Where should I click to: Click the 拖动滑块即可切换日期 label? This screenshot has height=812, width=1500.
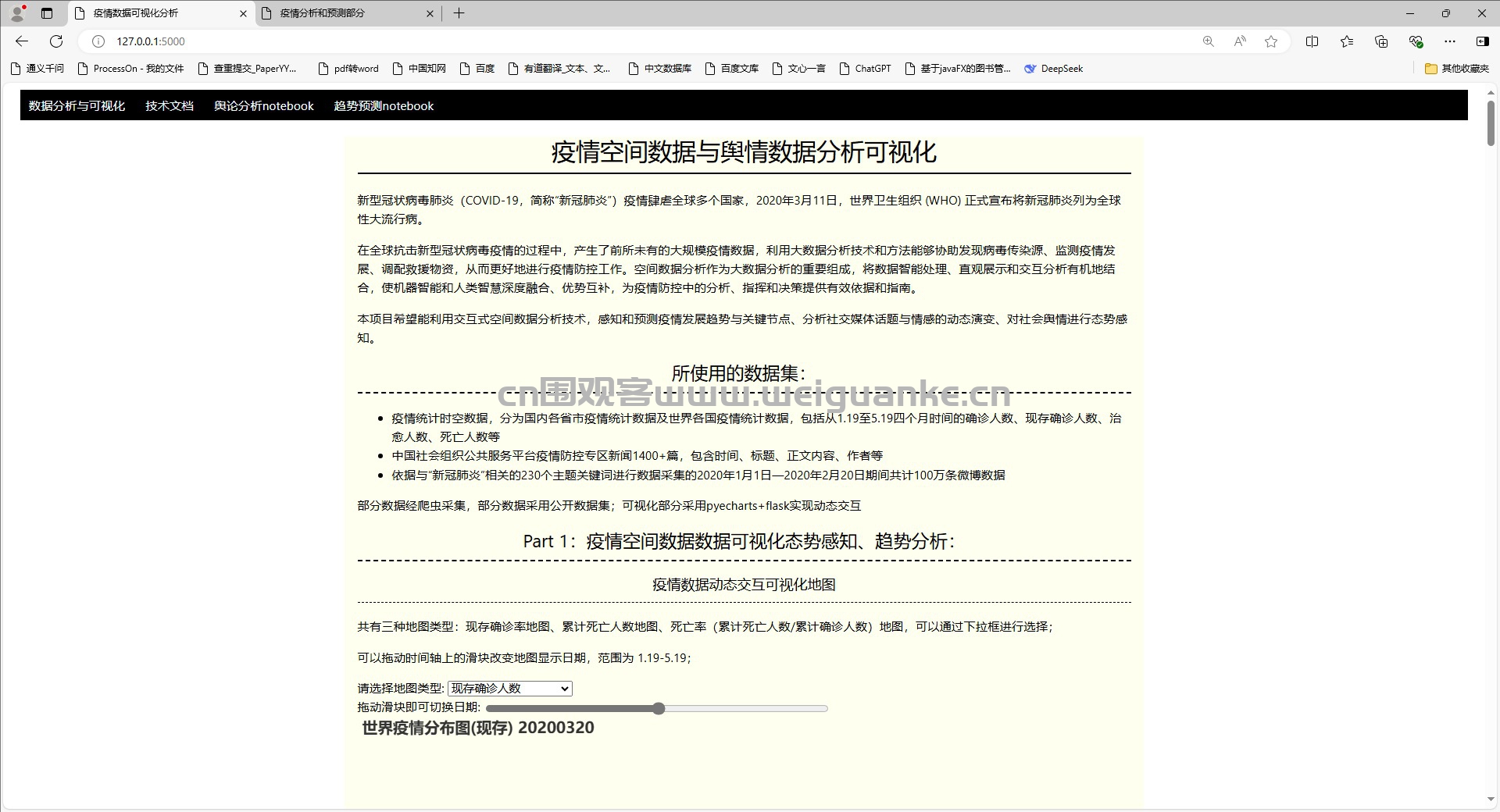point(419,707)
